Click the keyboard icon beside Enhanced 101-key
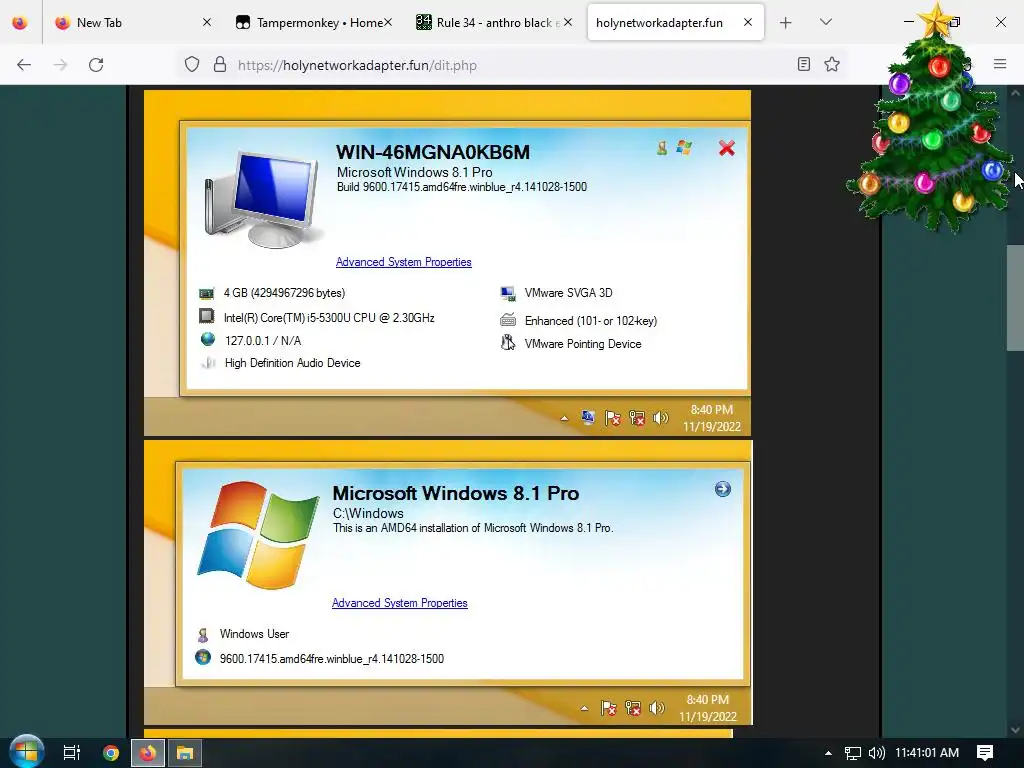This screenshot has height=768, width=1024. point(507,321)
